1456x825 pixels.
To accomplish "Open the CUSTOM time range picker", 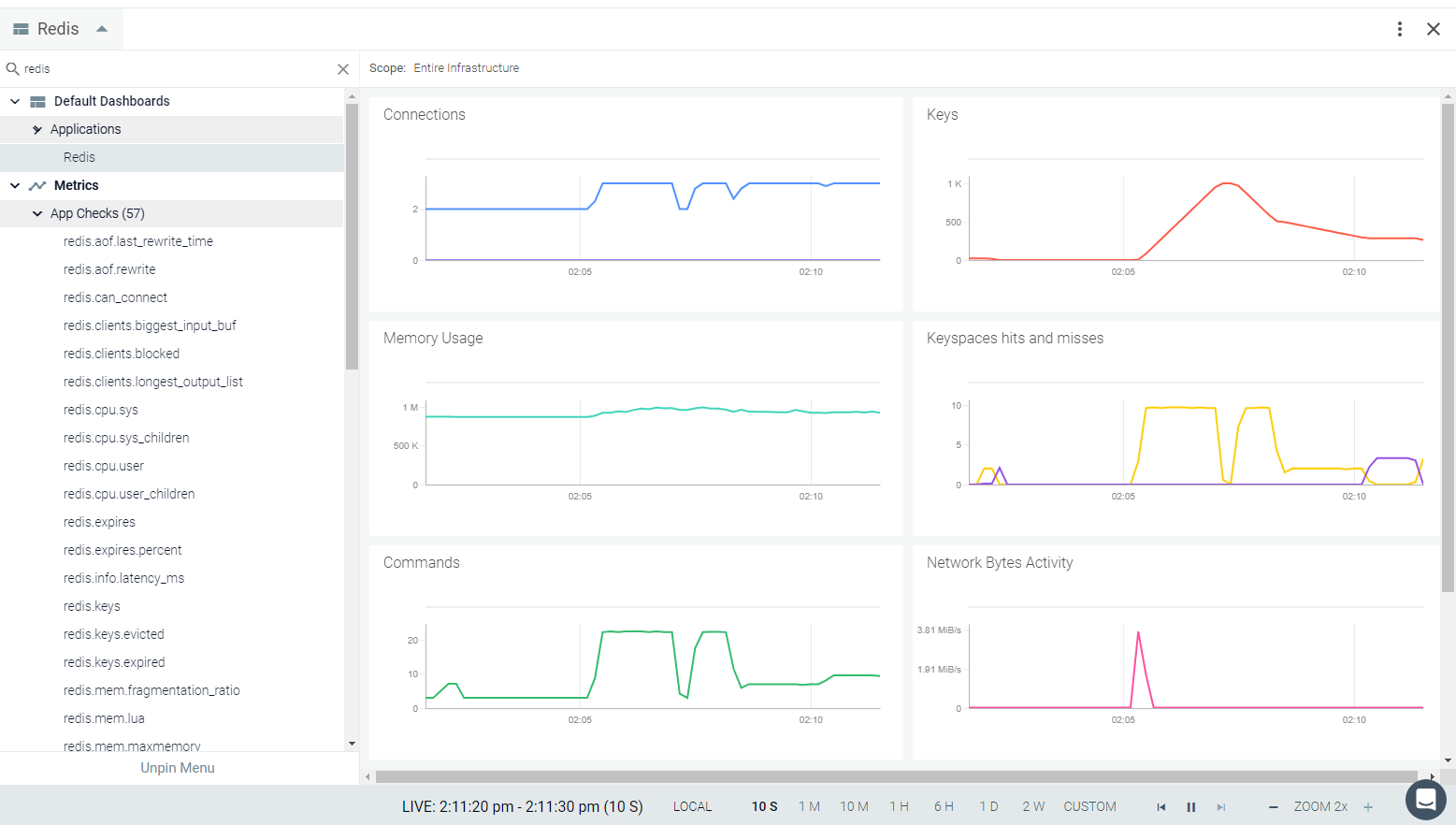I will point(1089,806).
